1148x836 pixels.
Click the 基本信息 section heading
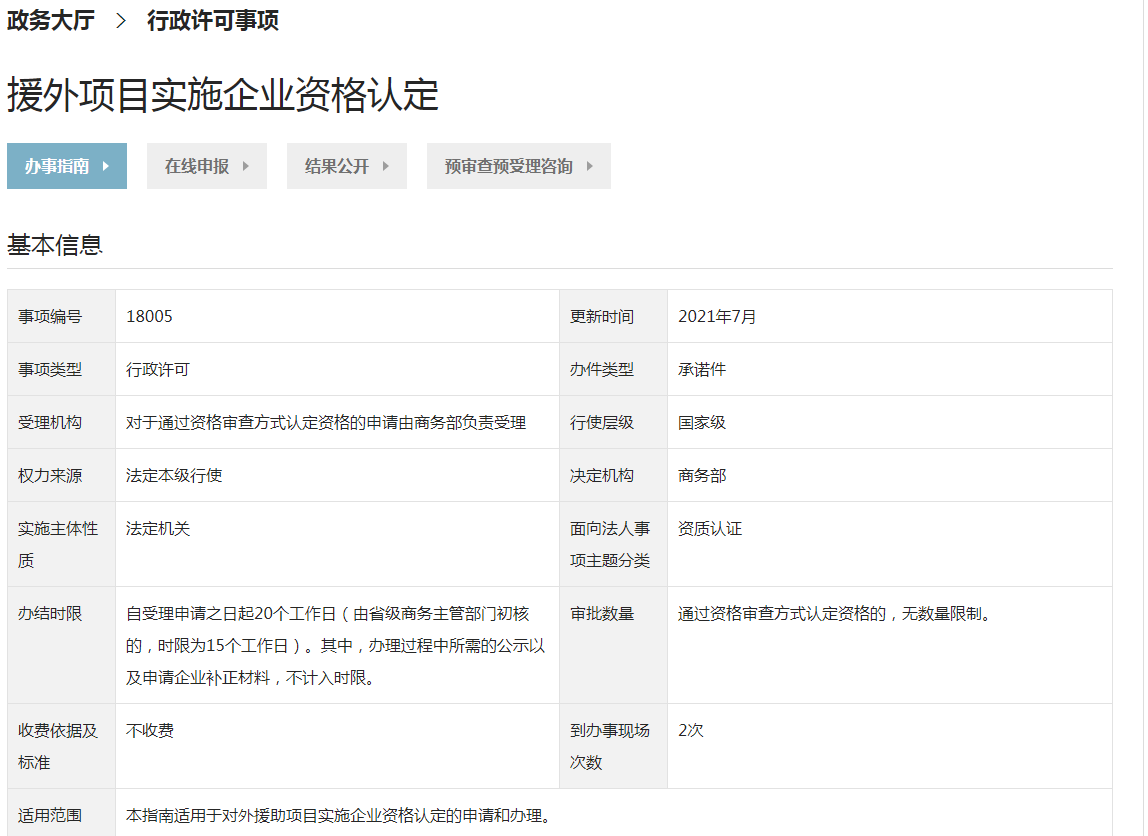pos(55,245)
